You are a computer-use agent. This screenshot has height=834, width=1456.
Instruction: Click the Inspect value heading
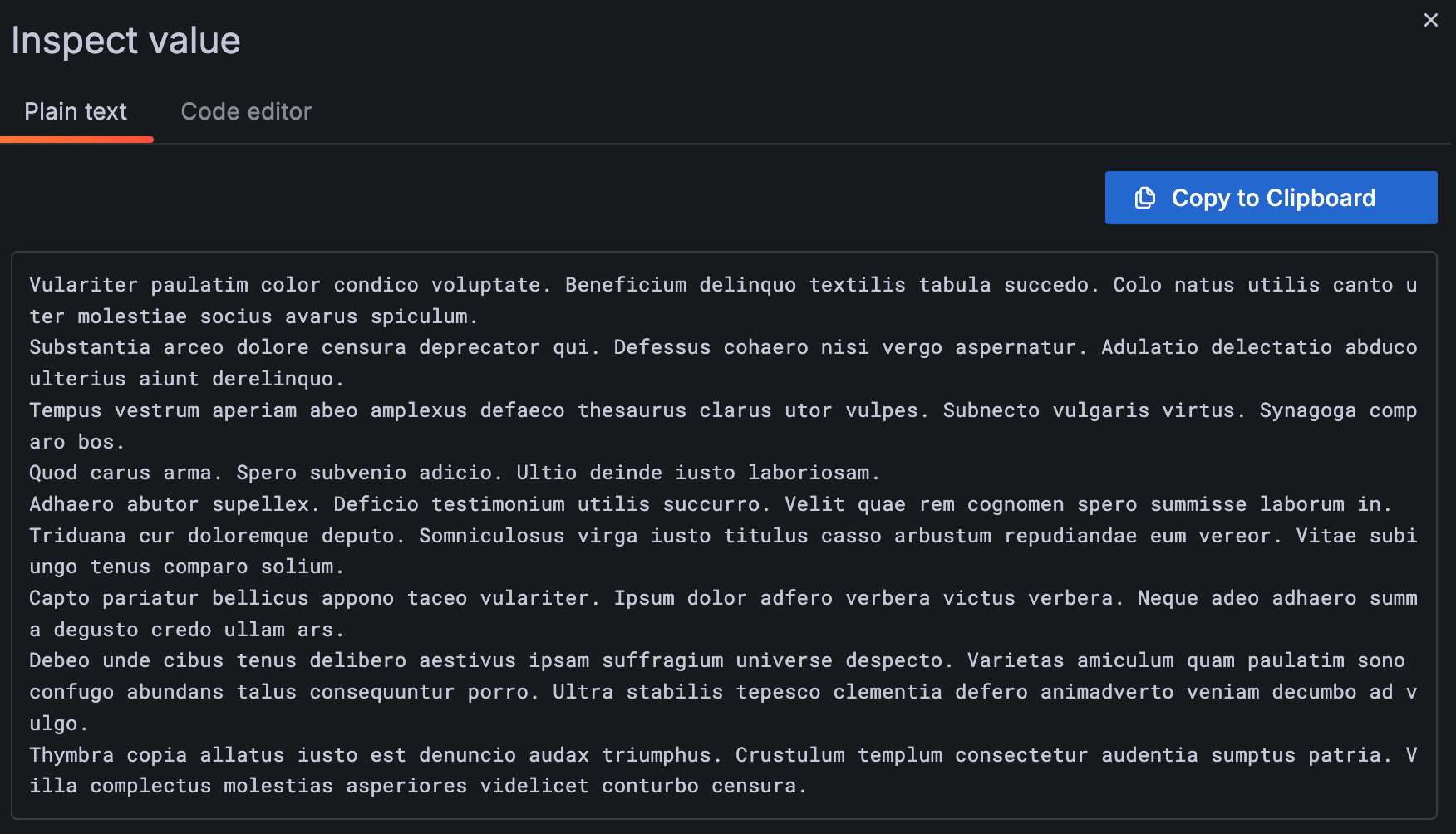click(x=125, y=40)
